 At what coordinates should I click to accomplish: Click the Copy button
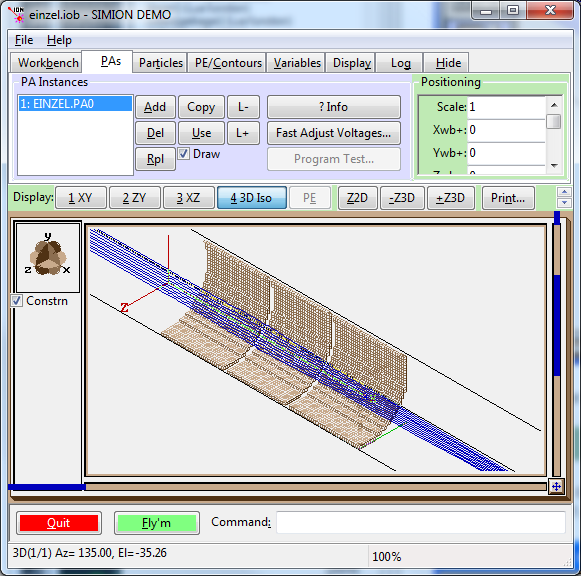[201, 107]
